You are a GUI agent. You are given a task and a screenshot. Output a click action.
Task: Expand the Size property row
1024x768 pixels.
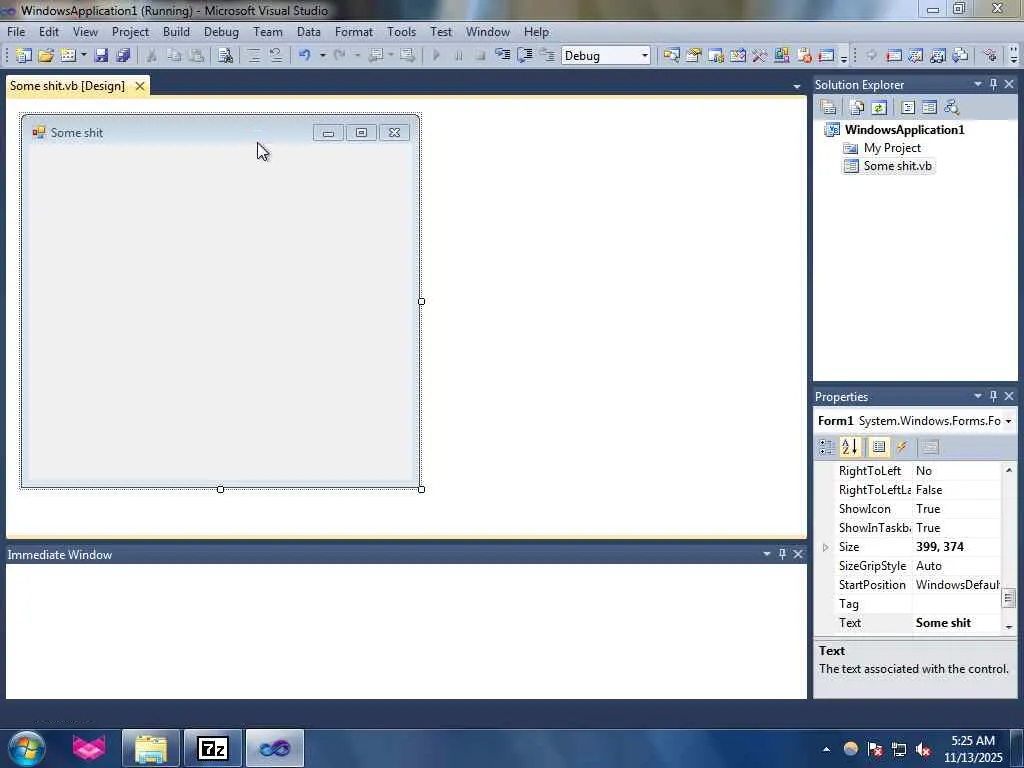pos(825,547)
